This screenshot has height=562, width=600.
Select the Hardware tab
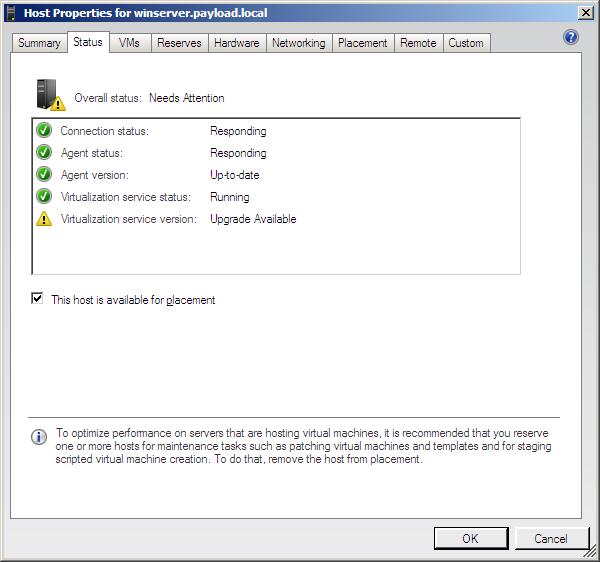[x=237, y=43]
